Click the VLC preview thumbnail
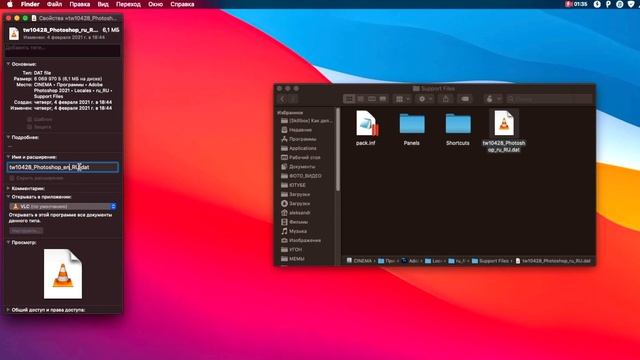This screenshot has height=360, width=640. (x=63, y=274)
